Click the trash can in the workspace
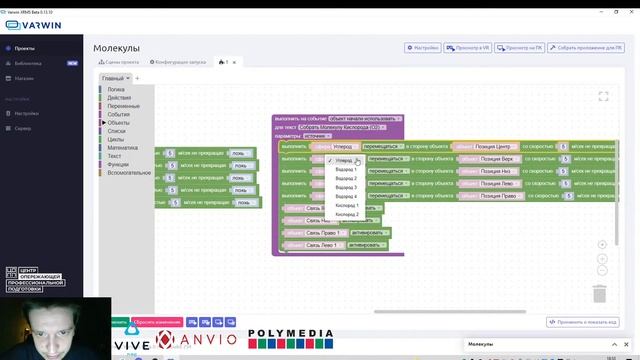Viewport: 640px width, 360px height. 599,293
